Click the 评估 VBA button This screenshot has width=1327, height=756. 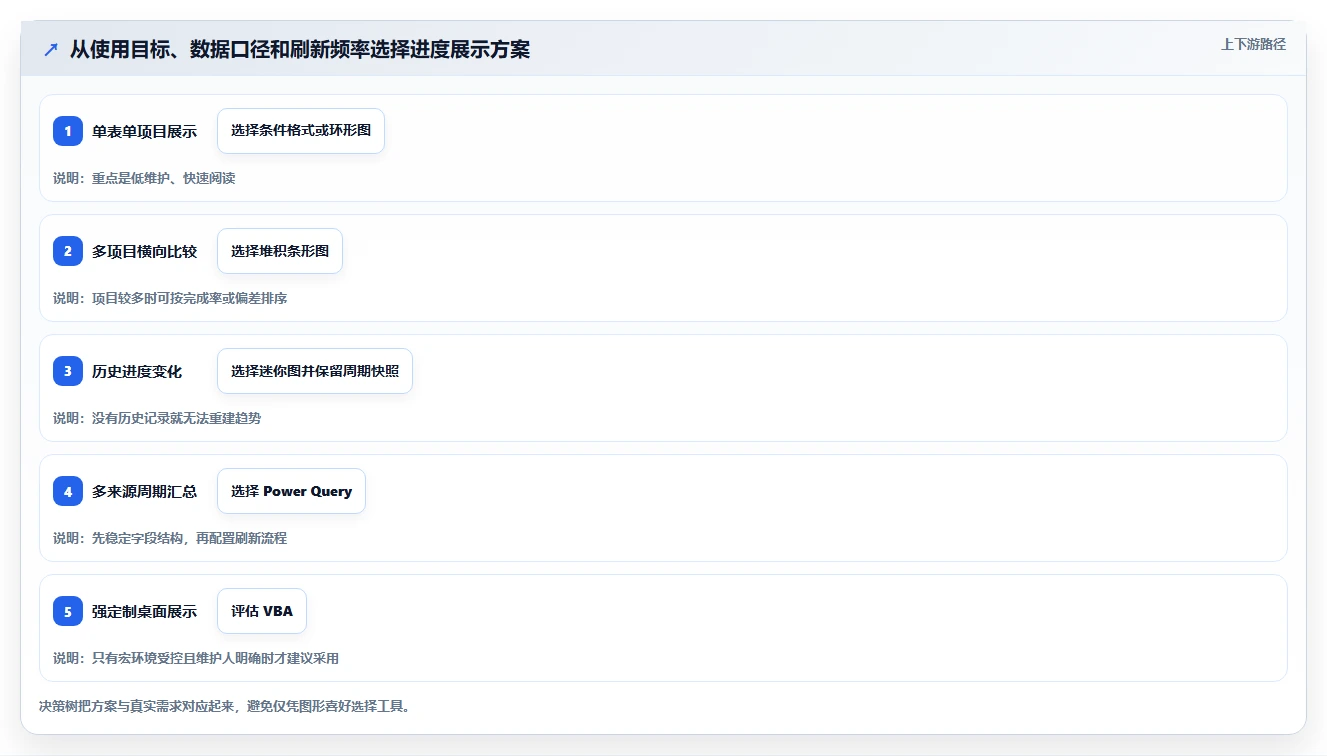point(262,611)
